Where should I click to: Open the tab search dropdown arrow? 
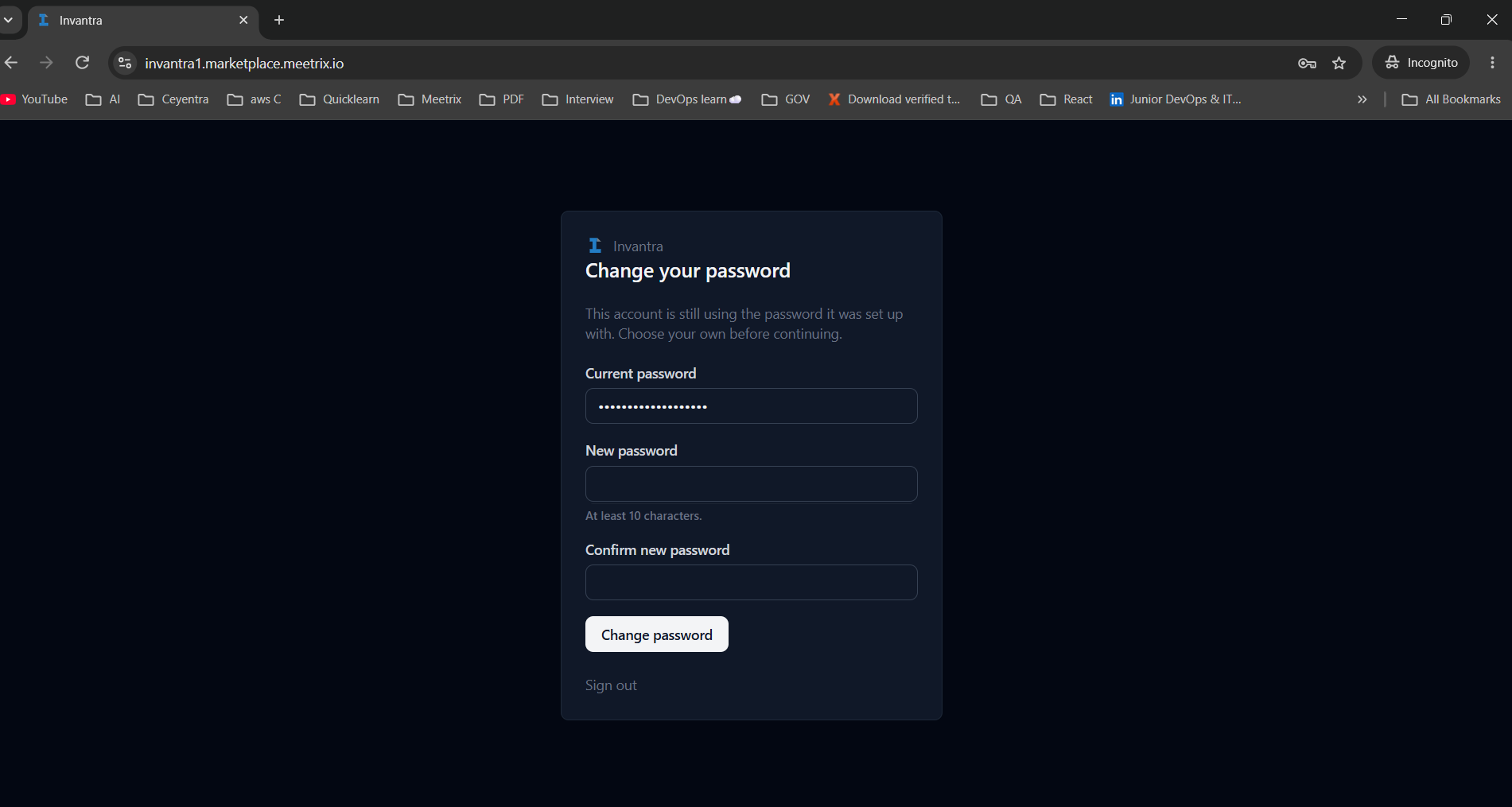coord(8,20)
